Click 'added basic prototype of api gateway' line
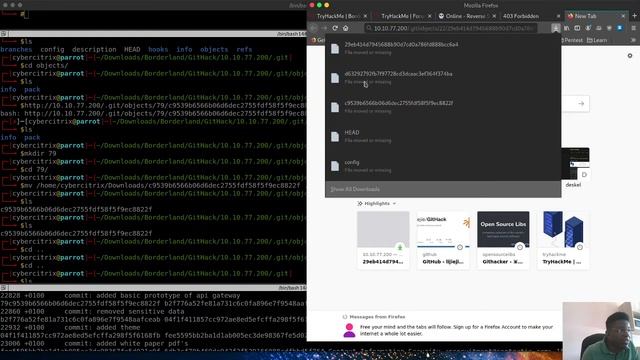640x360 pixels. tap(168, 296)
